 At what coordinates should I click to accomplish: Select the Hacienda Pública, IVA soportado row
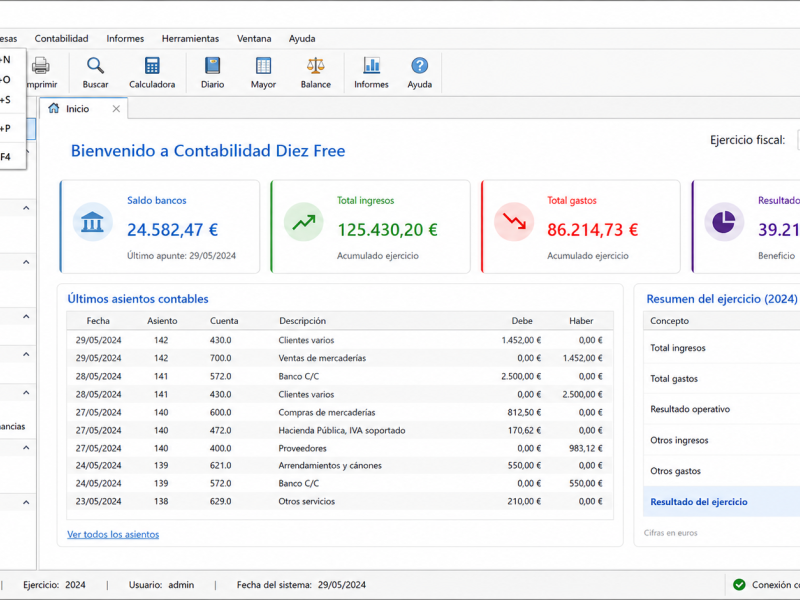click(x=340, y=431)
